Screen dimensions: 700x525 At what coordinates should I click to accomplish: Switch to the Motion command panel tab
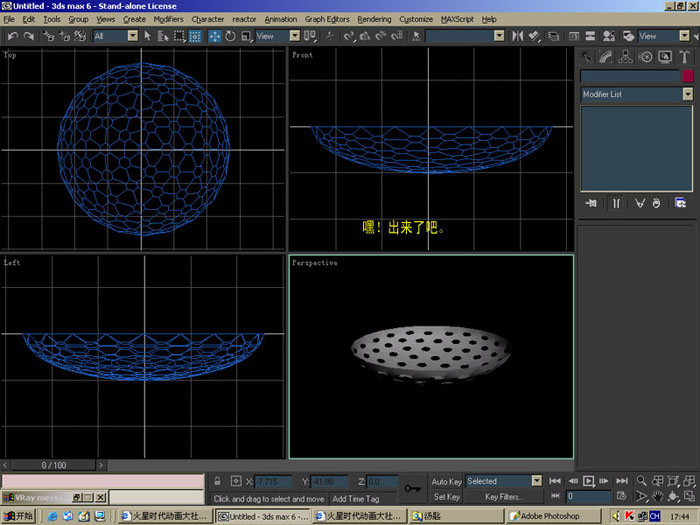(x=646, y=57)
